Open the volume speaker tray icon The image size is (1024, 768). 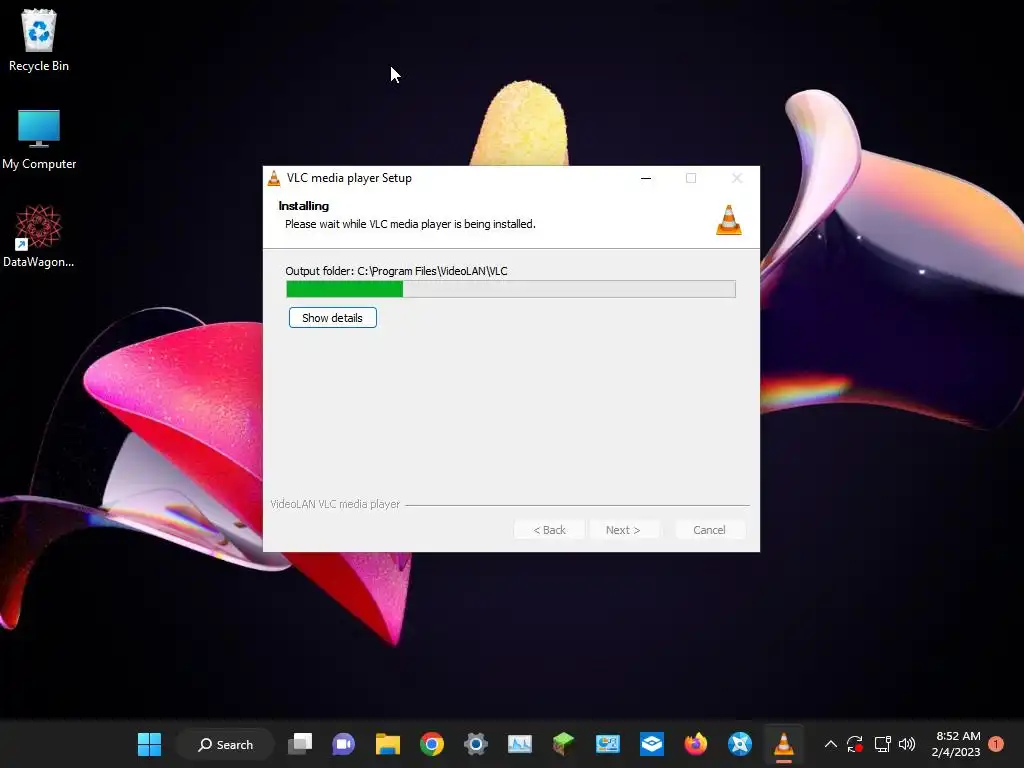coord(907,744)
